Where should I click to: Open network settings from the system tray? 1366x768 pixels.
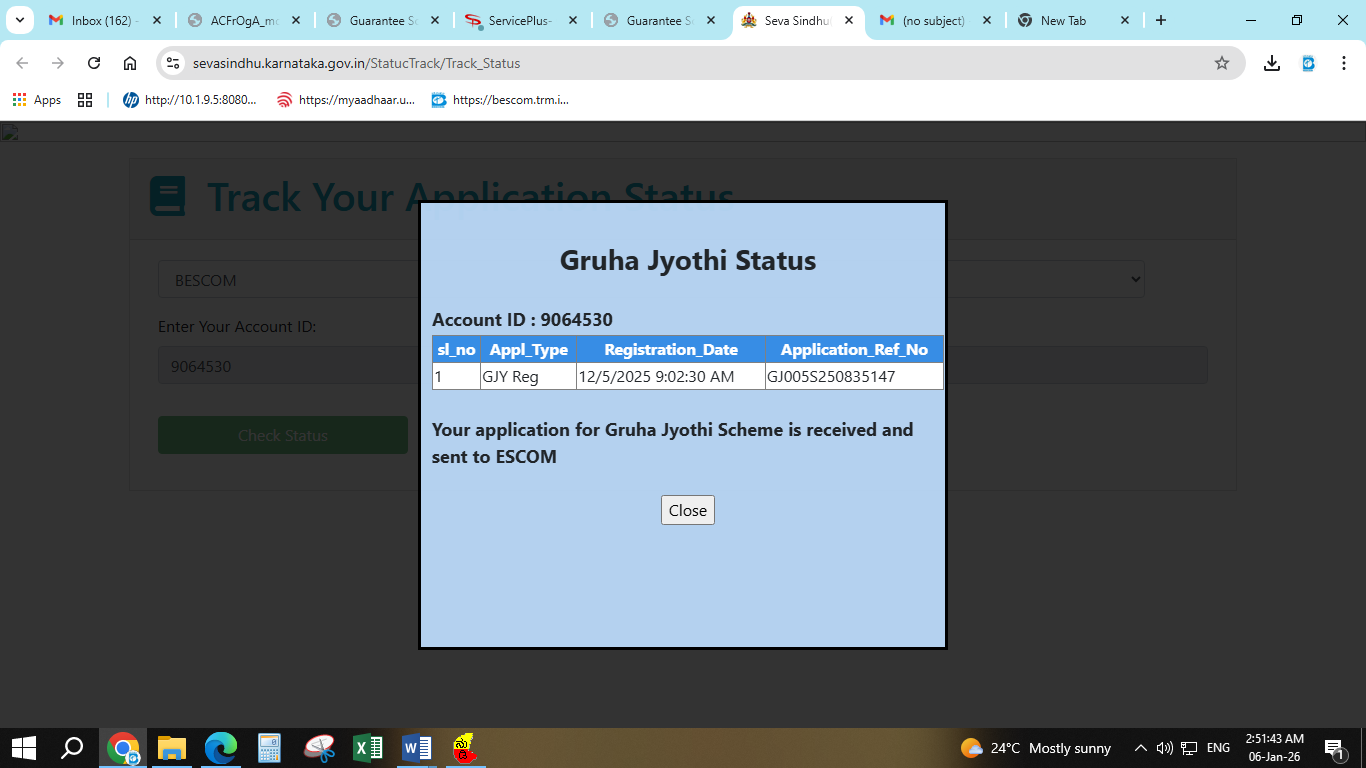pyautogui.click(x=1189, y=748)
